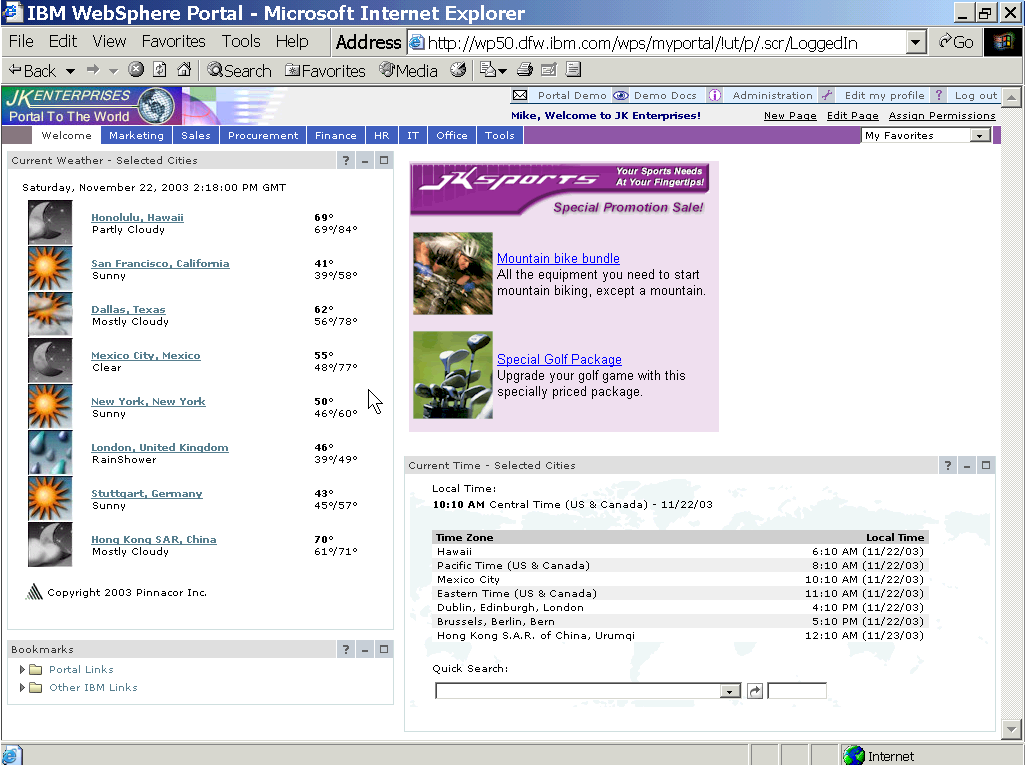
Task: Open the Tools menu
Action: [x=241, y=41]
